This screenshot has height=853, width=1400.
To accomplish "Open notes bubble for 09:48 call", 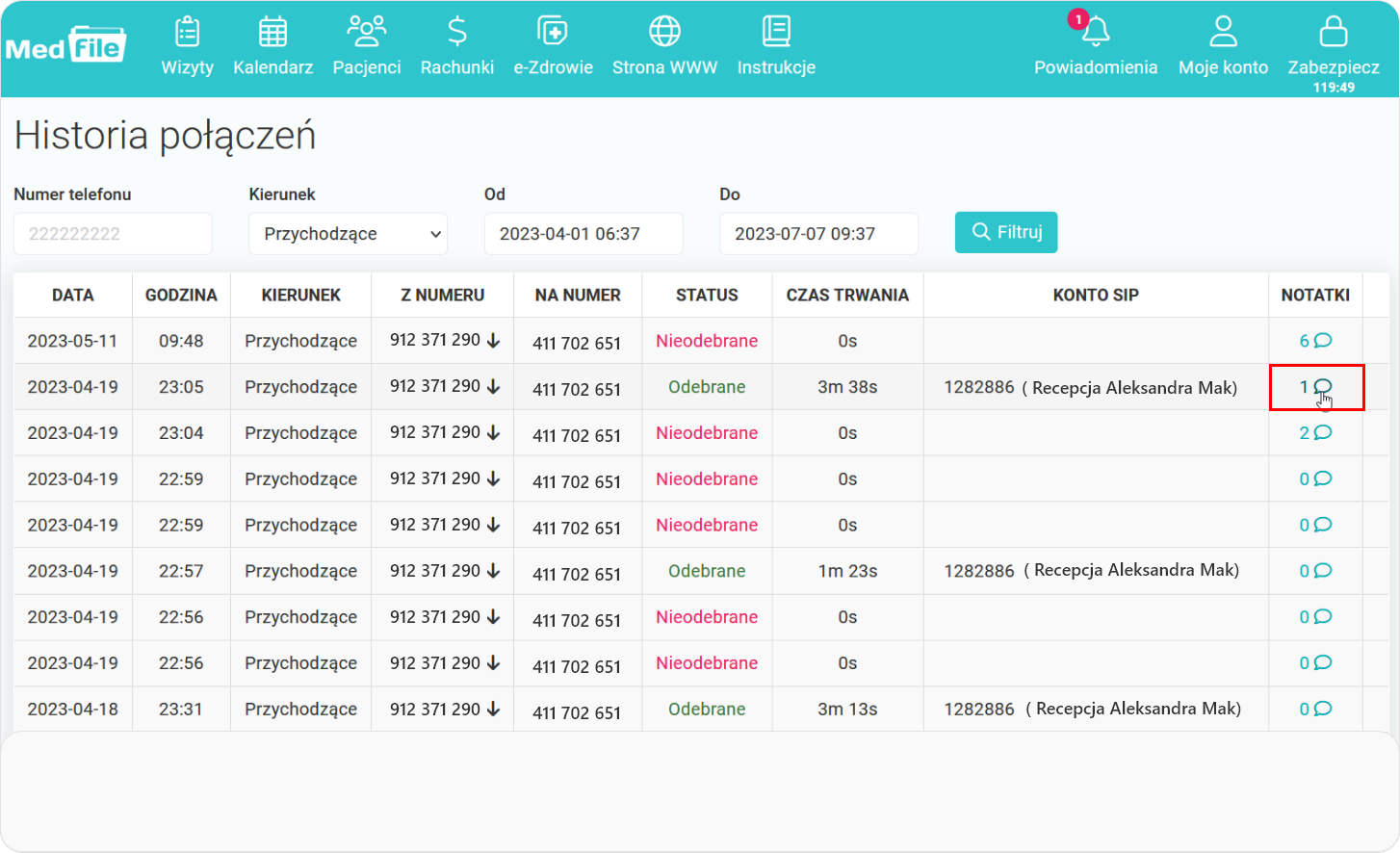I will point(1322,341).
